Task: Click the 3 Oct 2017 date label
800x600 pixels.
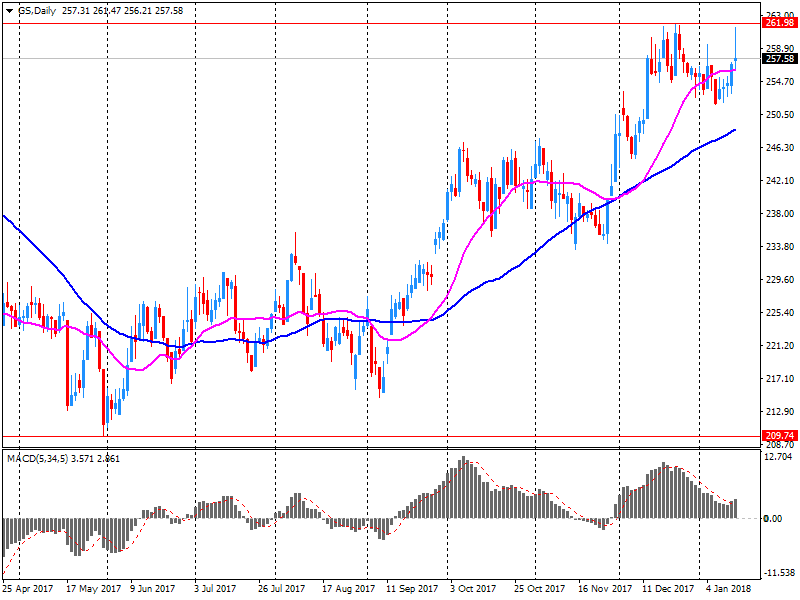Action: [x=473, y=589]
